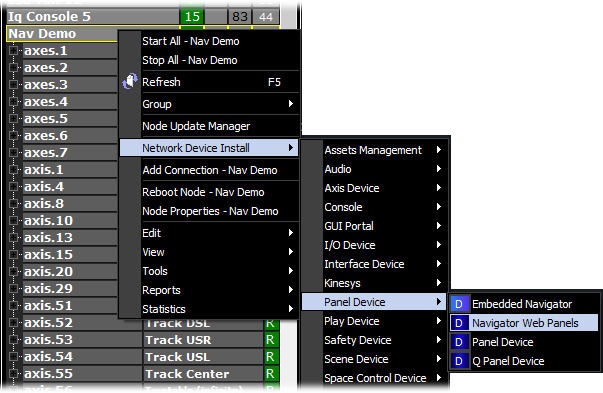Click the 44 value for Iq Console 5
This screenshot has height=393, width=603.
[x=266, y=17]
